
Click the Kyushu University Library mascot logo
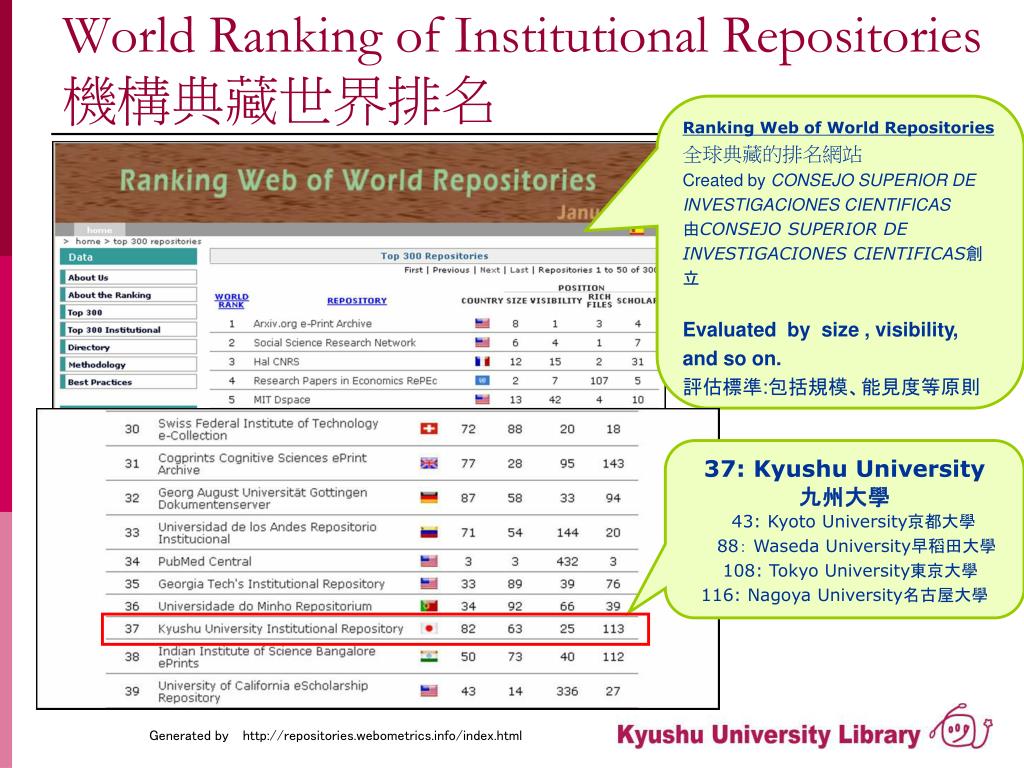[962, 726]
